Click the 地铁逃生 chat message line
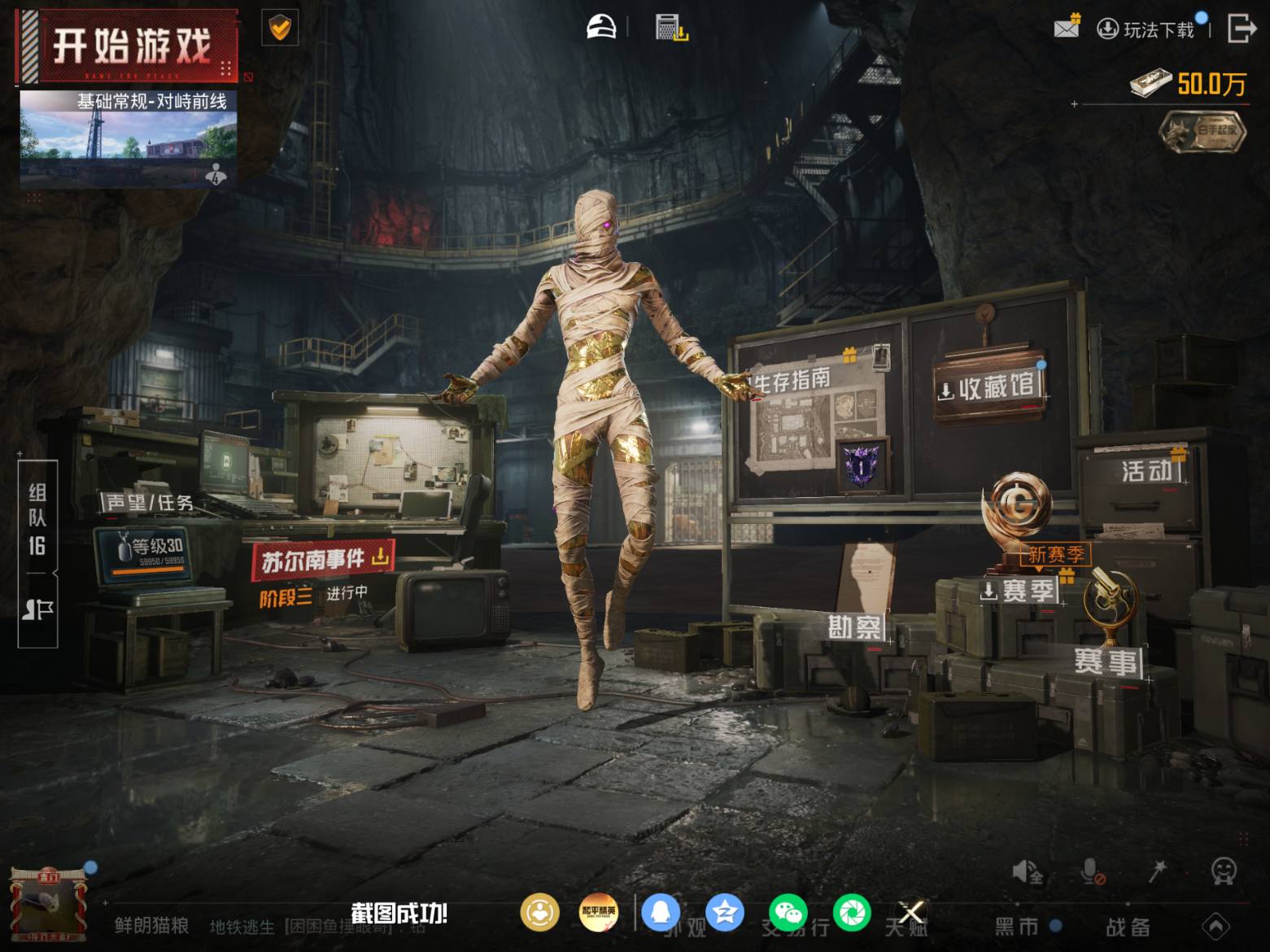Viewport: 1270px width, 952px height. tap(317, 926)
